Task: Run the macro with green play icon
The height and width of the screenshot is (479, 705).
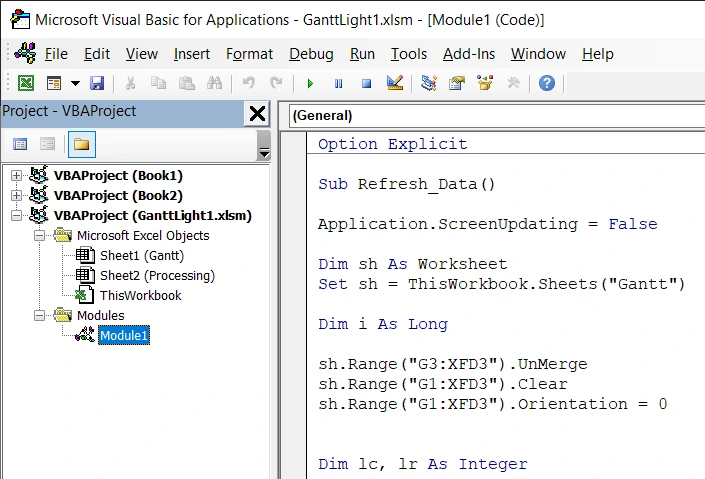Action: tap(310, 84)
